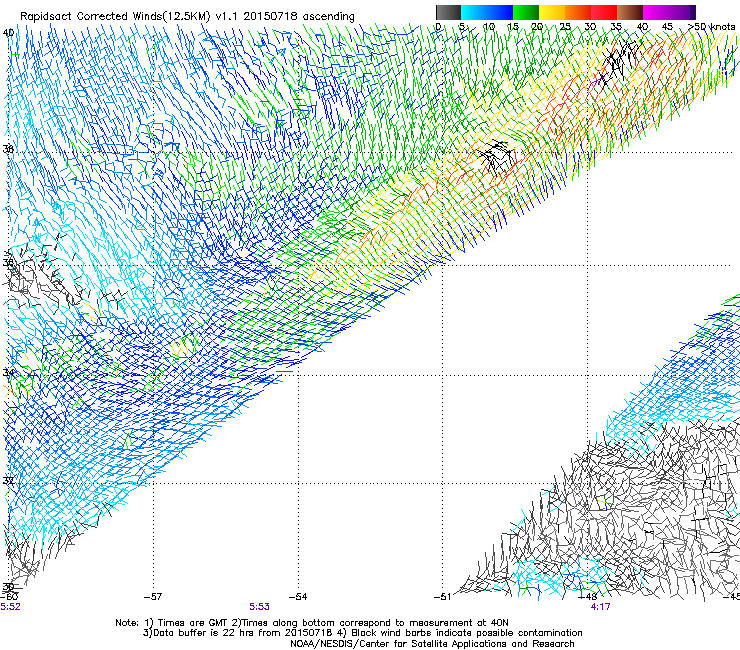Click the title 'Rapidscat Corrected Winds(12.5KM) v1.1 20150718 ascending'
This screenshot has height=650, width=740.
coord(187,16)
